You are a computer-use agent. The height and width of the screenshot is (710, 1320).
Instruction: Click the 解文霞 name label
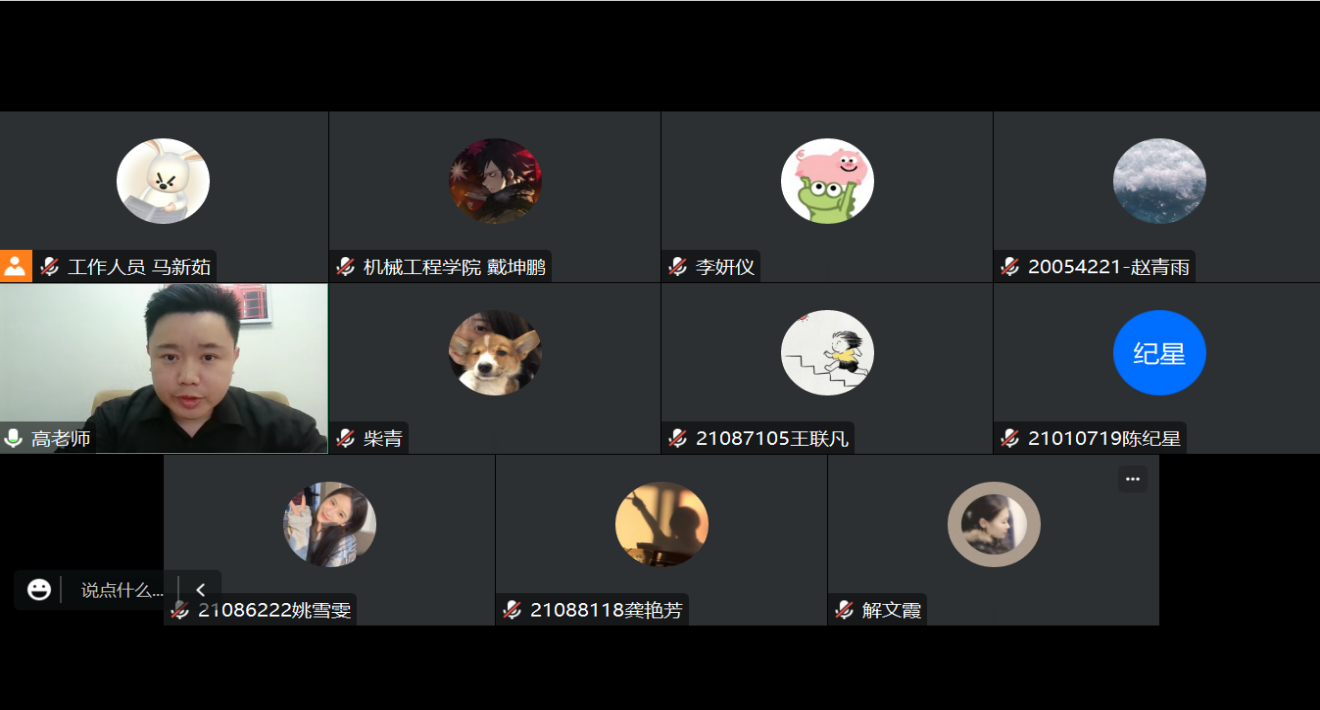coord(891,610)
